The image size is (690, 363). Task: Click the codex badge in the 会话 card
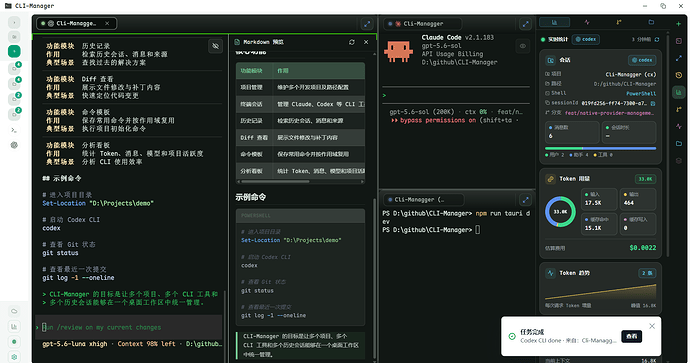(x=642, y=60)
